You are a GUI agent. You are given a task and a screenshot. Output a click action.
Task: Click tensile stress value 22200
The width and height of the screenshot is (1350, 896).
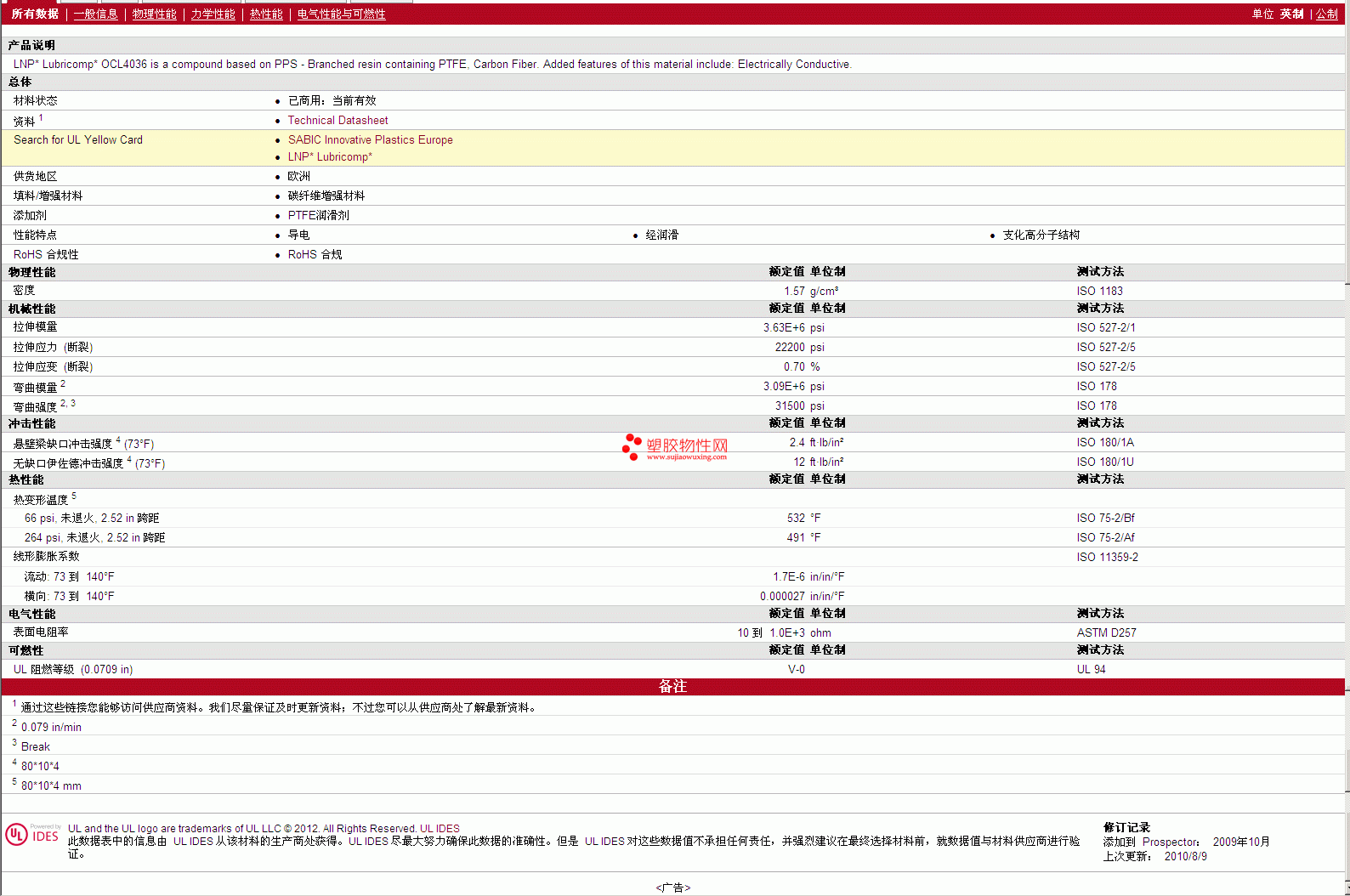790,348
